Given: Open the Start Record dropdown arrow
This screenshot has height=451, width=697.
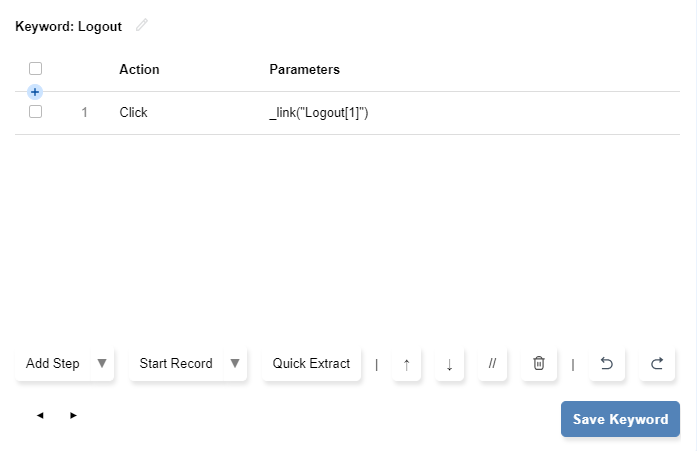Looking at the screenshot, I should [235, 363].
